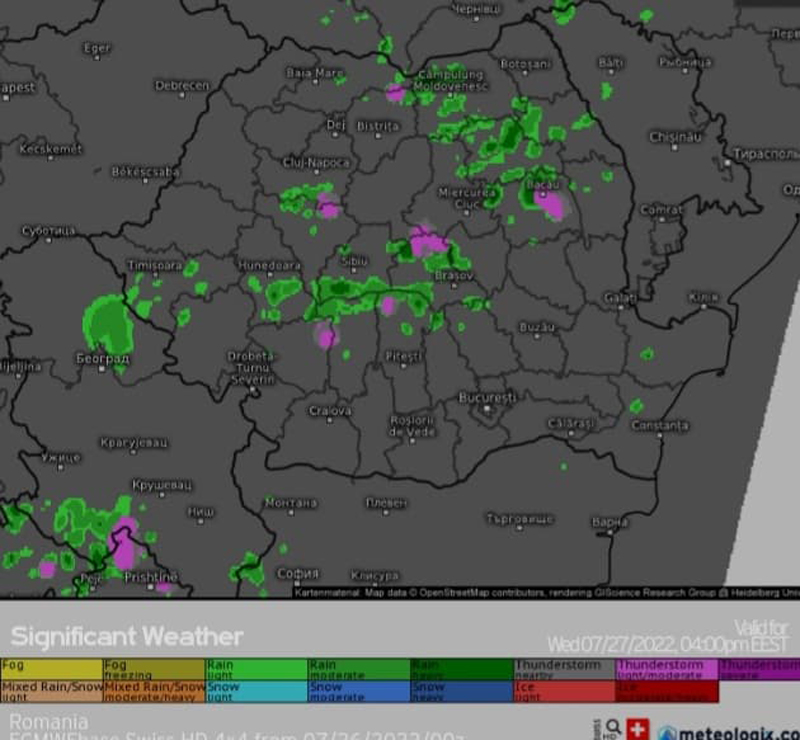Screen dimensions: 800x740
Task: Select the Fog freezing legend swatch
Action: pos(154,669)
